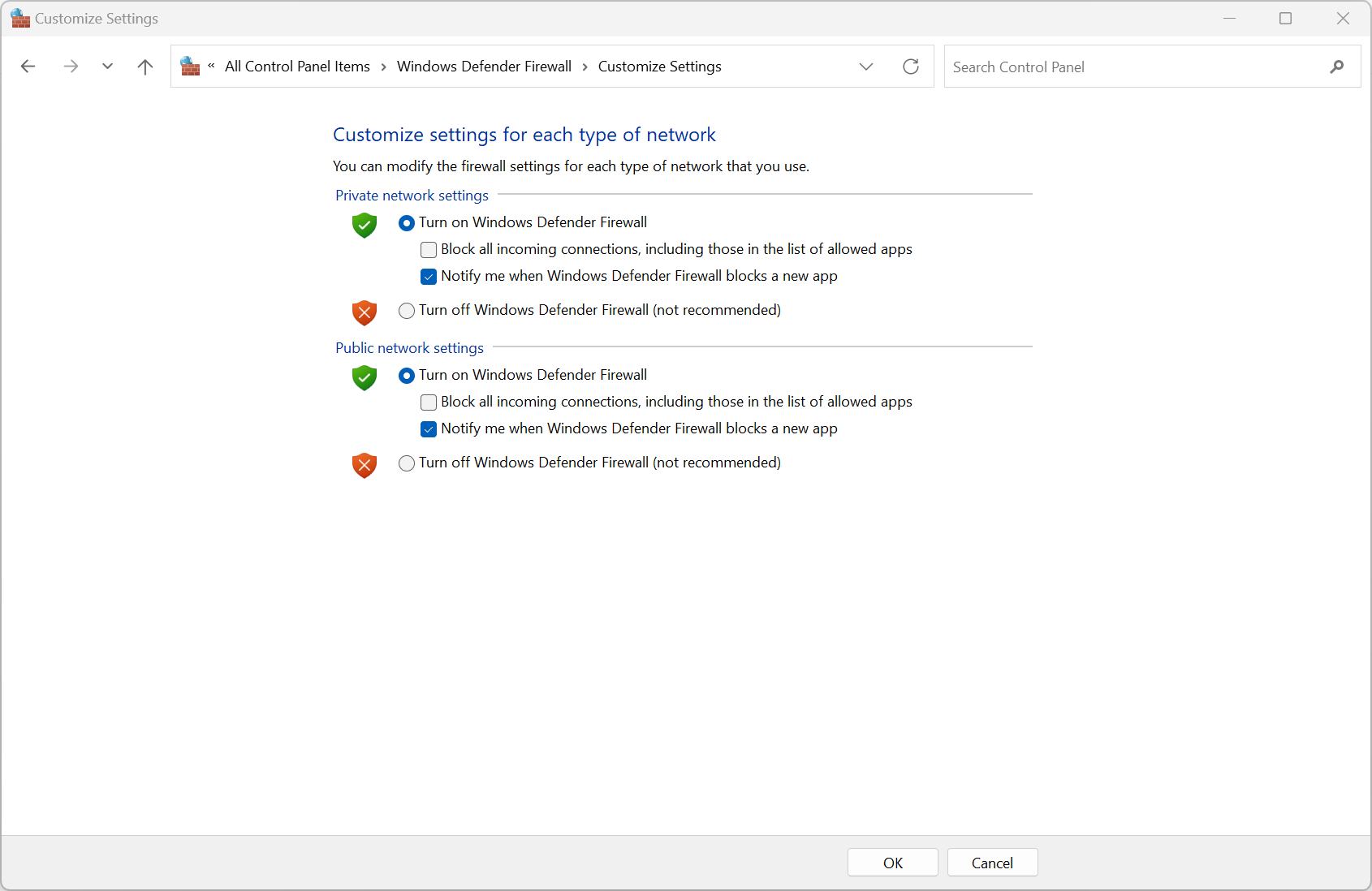Click red shield icon in Private settings
The height and width of the screenshot is (891, 1372).
click(x=365, y=312)
